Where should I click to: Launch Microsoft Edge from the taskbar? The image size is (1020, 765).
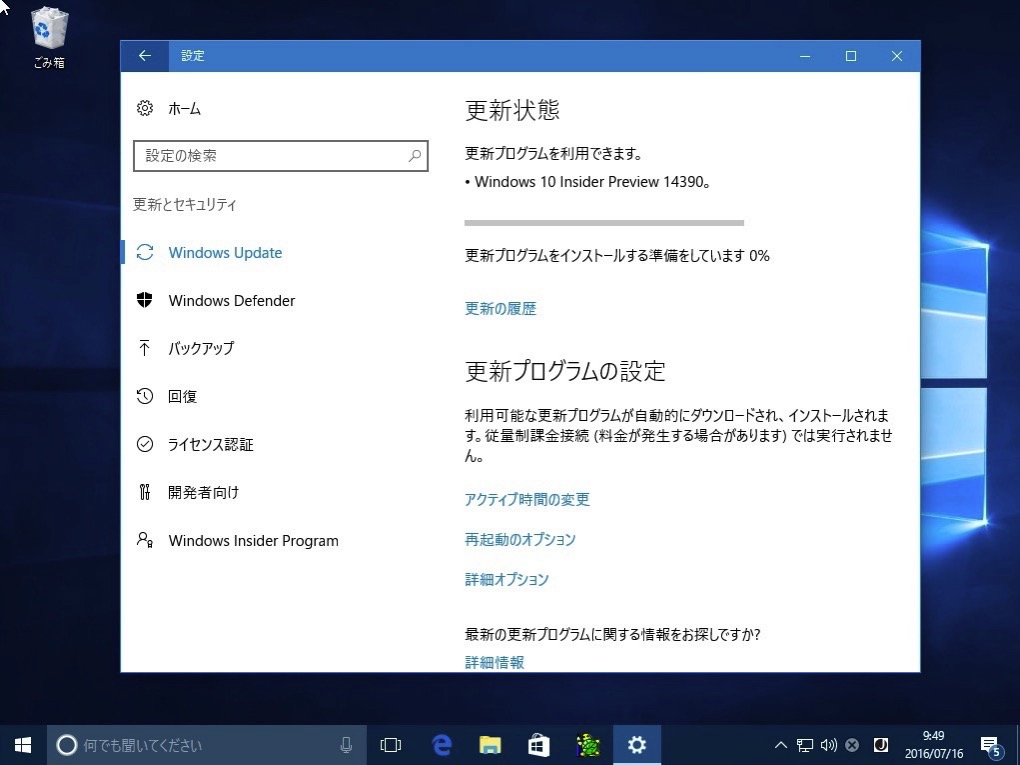[x=441, y=745]
